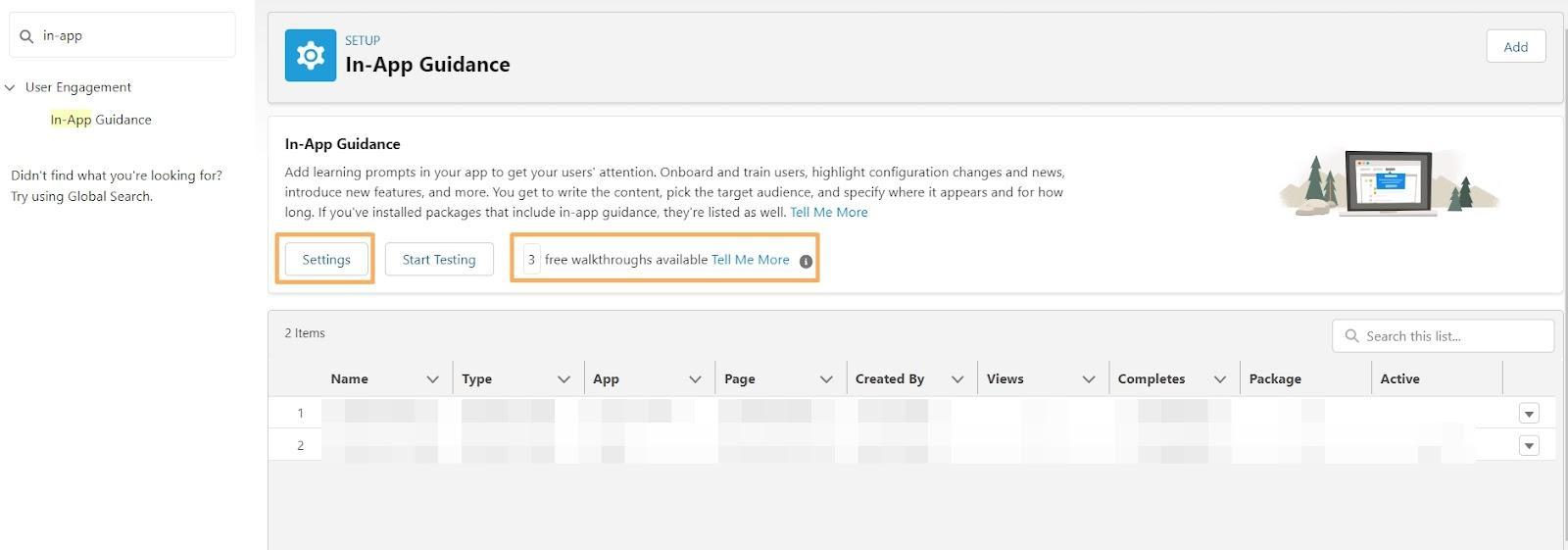1568x550 pixels.
Task: Open row 2 actions dropdown arrow
Action: pyautogui.click(x=1528, y=446)
